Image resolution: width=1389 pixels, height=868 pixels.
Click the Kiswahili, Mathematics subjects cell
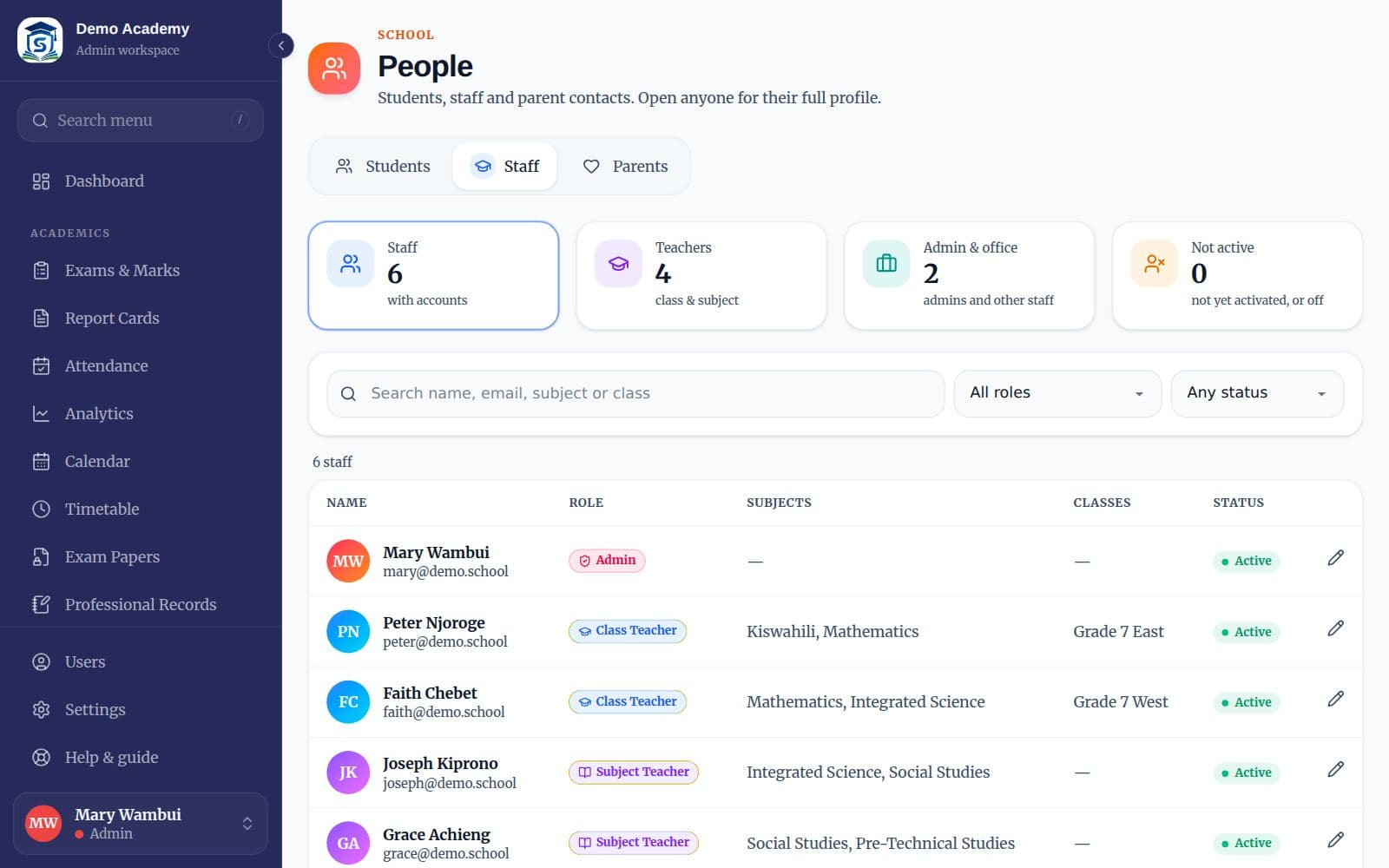(x=833, y=632)
